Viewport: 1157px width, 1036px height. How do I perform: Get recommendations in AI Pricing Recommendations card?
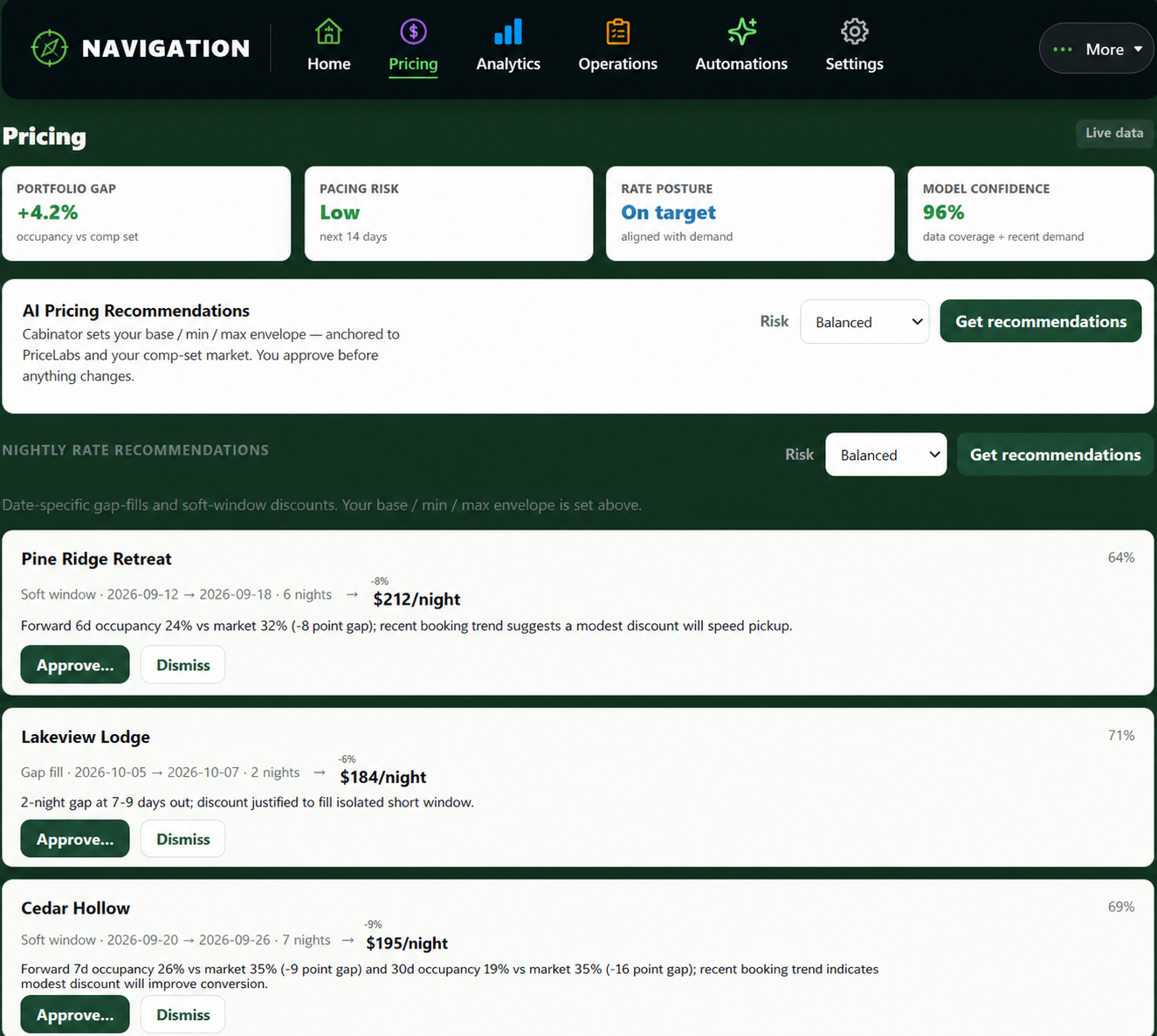1041,321
